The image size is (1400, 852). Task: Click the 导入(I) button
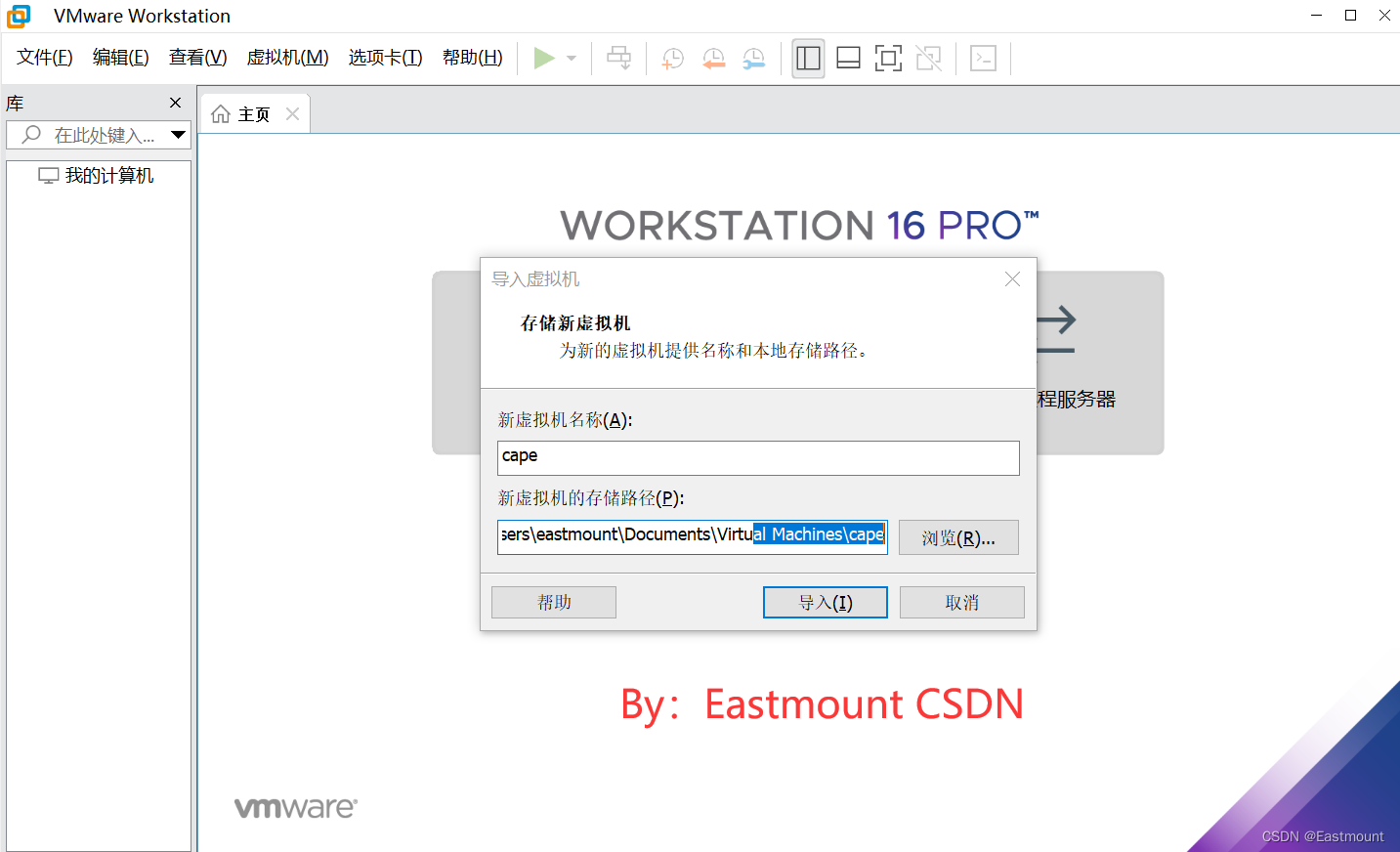[826, 603]
